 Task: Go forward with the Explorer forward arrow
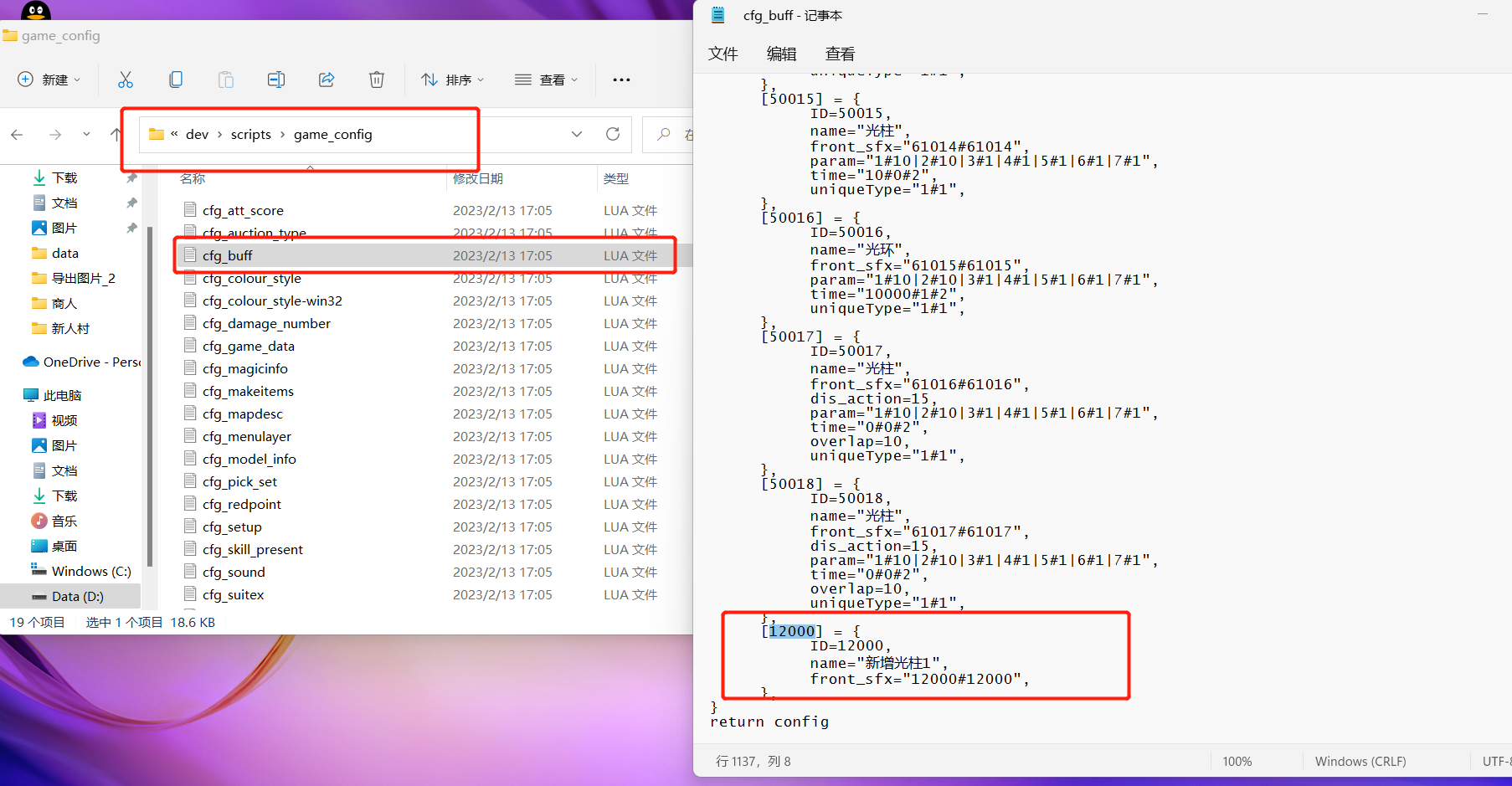pyautogui.click(x=55, y=134)
